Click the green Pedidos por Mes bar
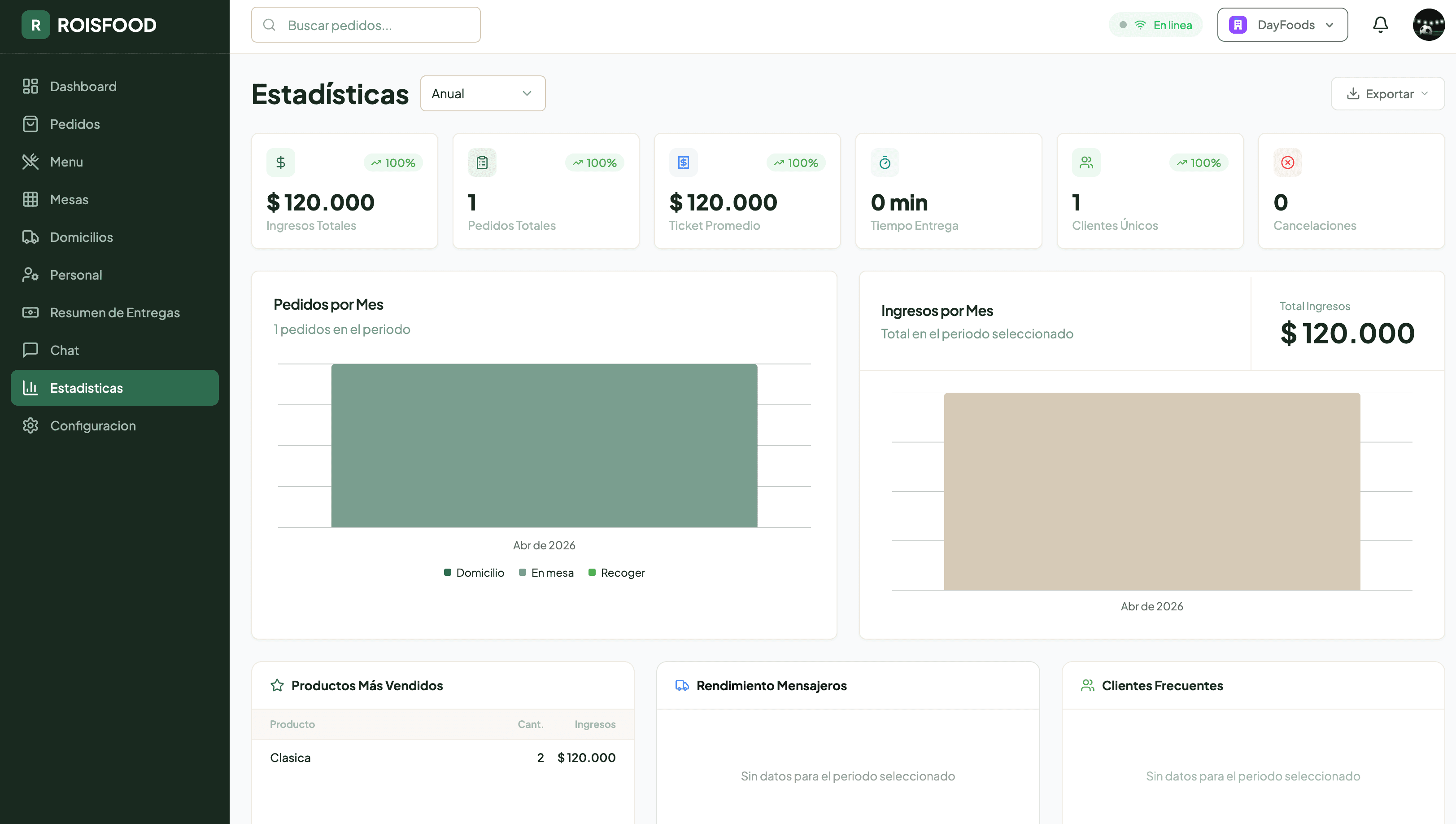The width and height of the screenshot is (1456, 824). click(x=544, y=445)
